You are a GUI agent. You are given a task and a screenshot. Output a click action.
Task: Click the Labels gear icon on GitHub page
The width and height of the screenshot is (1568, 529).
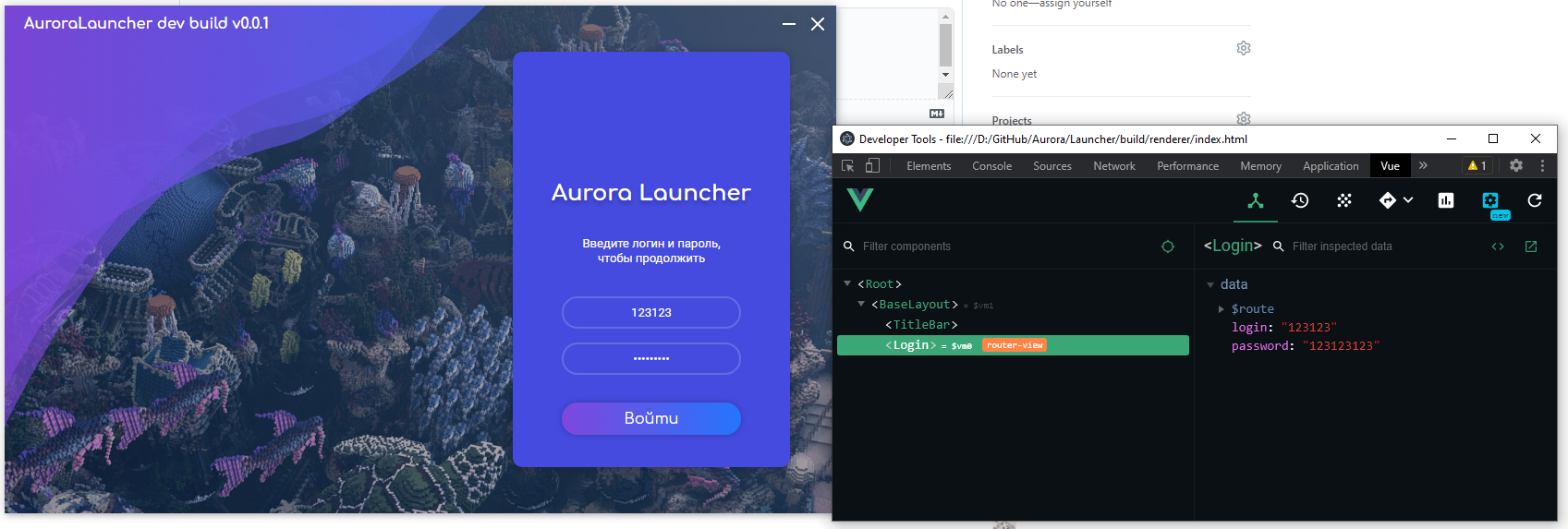[x=1244, y=48]
